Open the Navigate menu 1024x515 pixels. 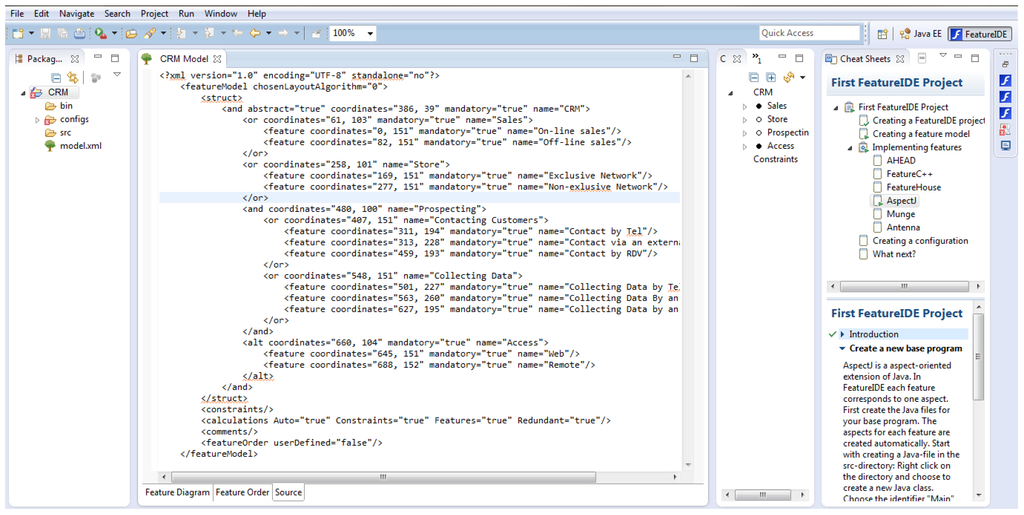[76, 14]
